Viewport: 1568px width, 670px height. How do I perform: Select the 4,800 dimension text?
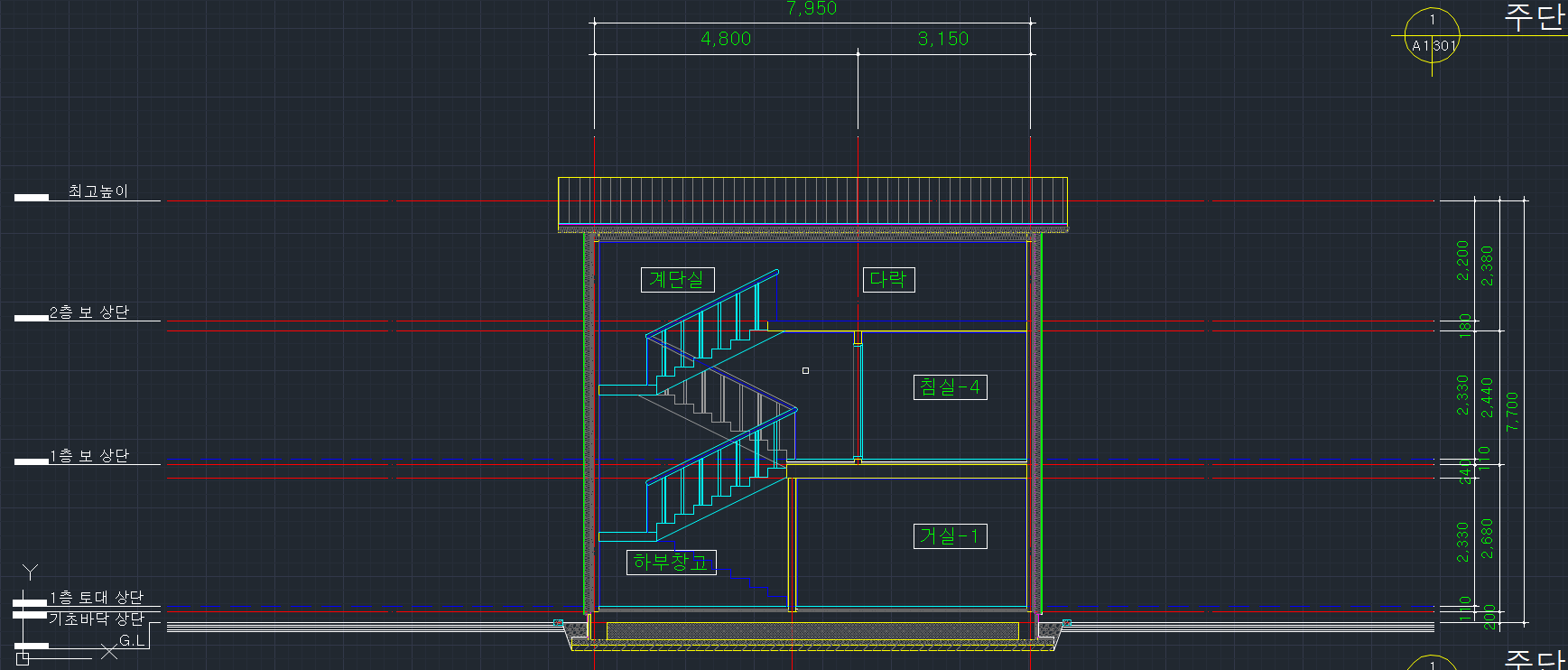point(726,39)
